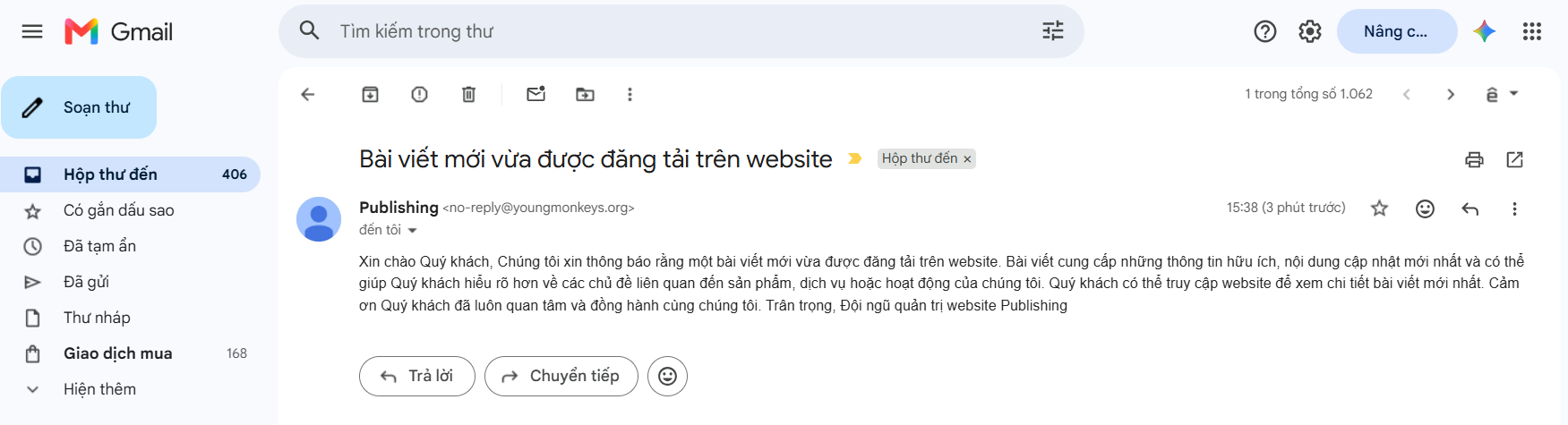The width and height of the screenshot is (1568, 425).
Task: Report this email as spam
Action: [x=419, y=94]
